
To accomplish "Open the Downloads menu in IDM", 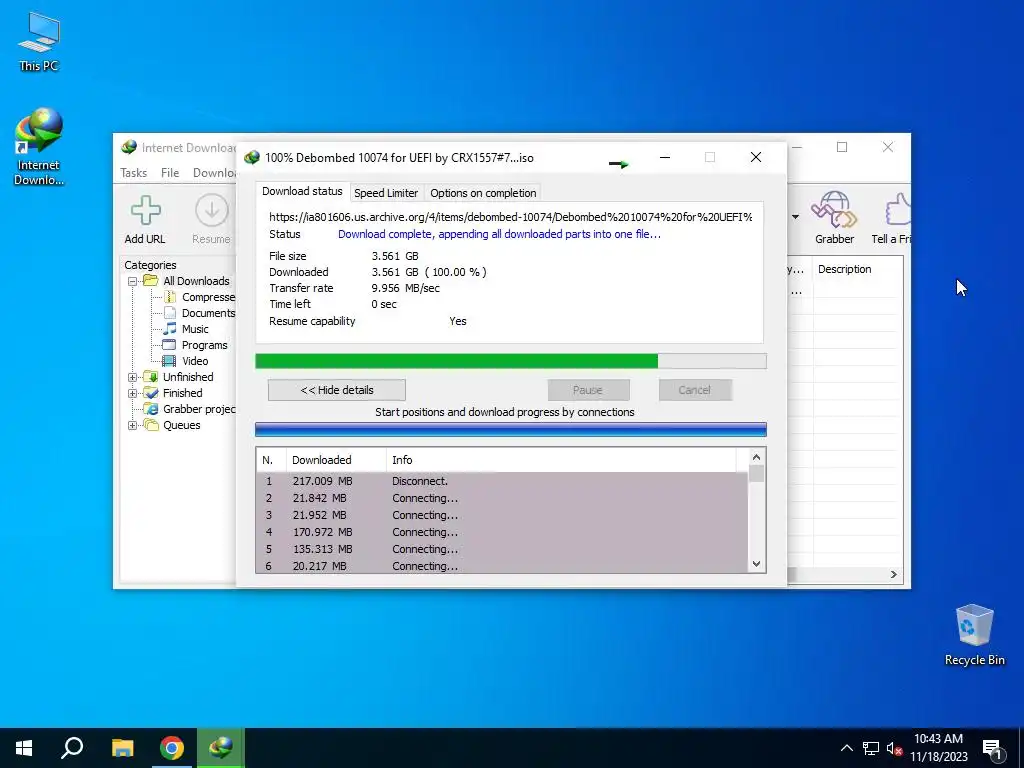I will pyautogui.click(x=214, y=173).
